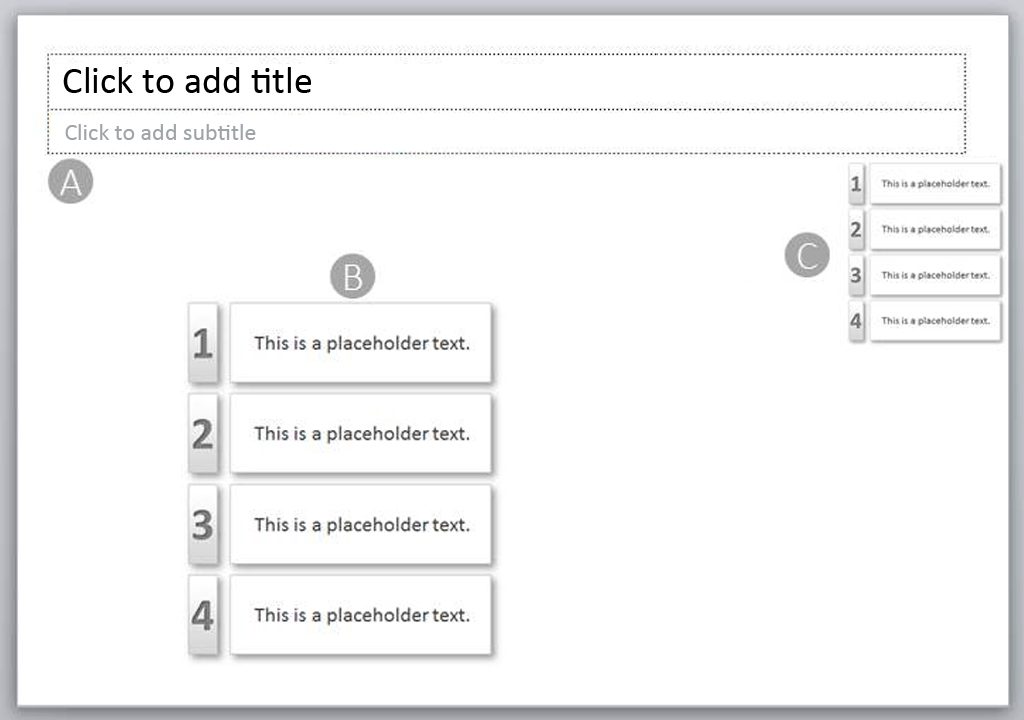Viewport: 1024px width, 720px height.
Task: Select the large number 1 tab
Action: 203,343
